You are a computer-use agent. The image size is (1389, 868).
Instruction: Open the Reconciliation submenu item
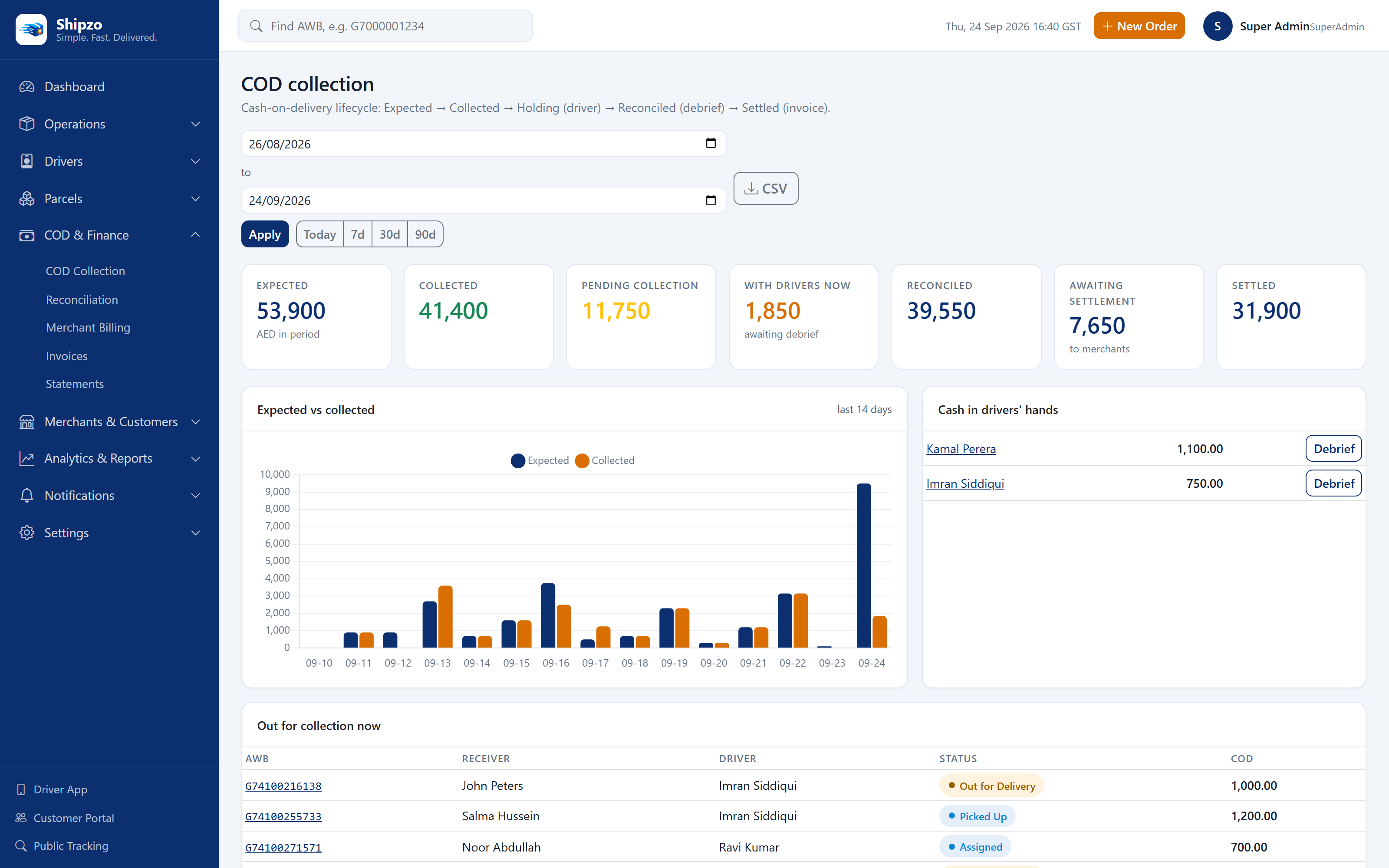(x=82, y=299)
